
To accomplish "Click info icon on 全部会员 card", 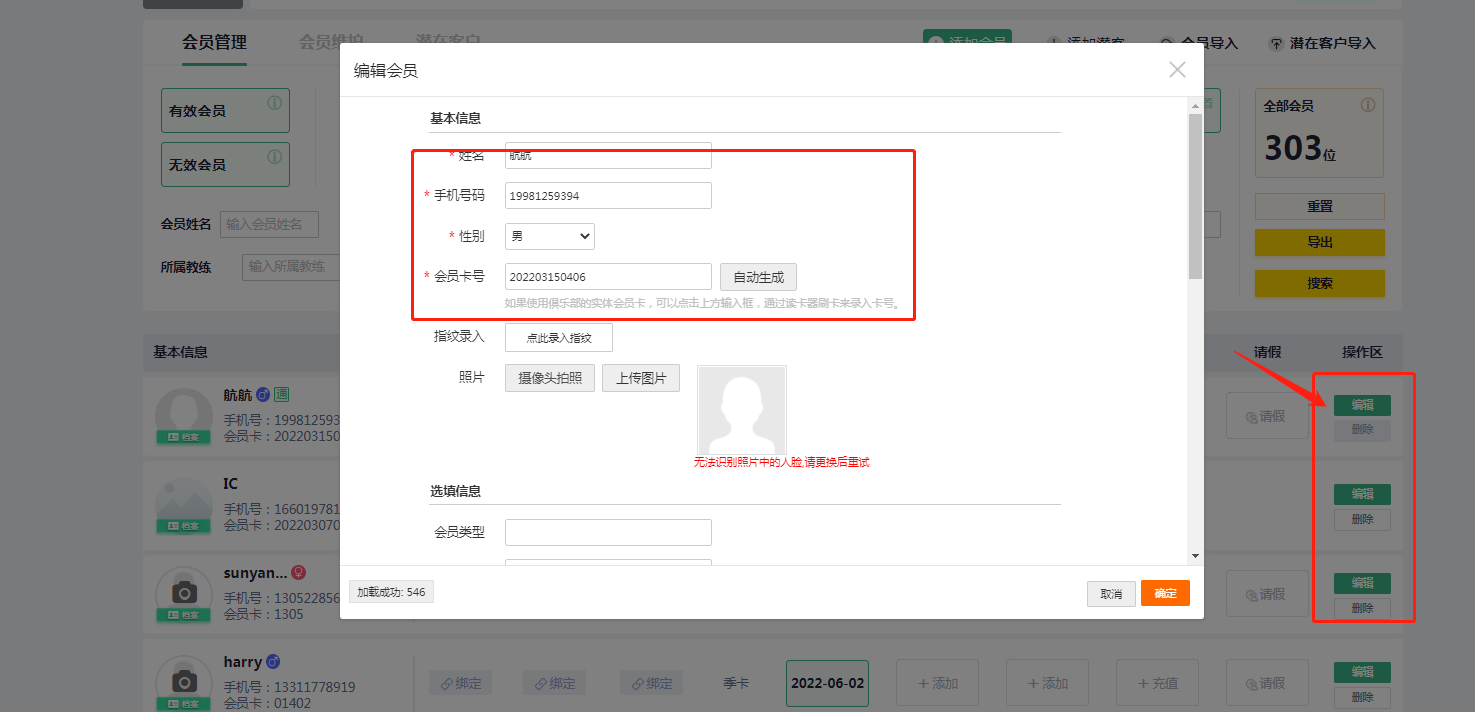I will 1367,105.
